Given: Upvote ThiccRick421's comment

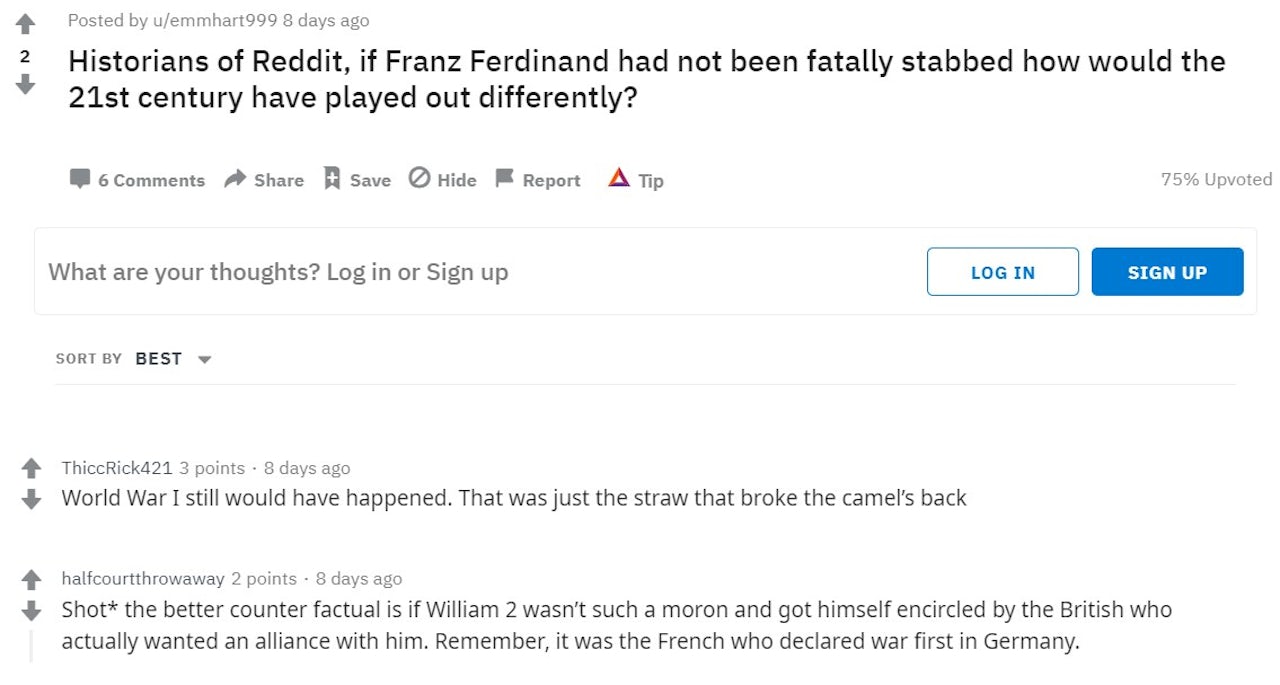Looking at the screenshot, I should [x=31, y=467].
